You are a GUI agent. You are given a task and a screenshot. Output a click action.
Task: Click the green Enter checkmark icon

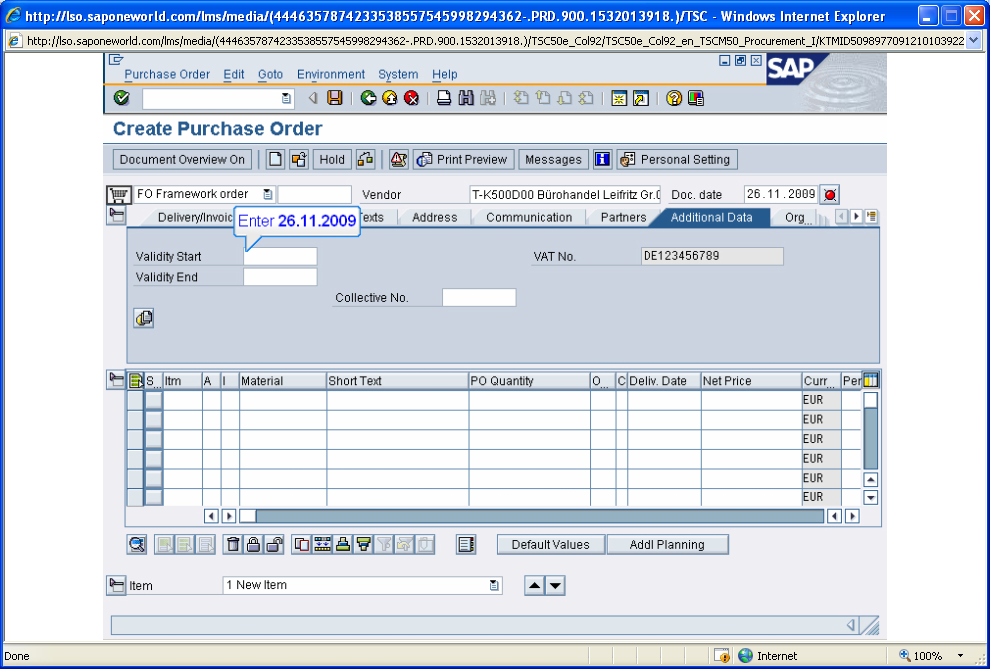tap(122, 98)
